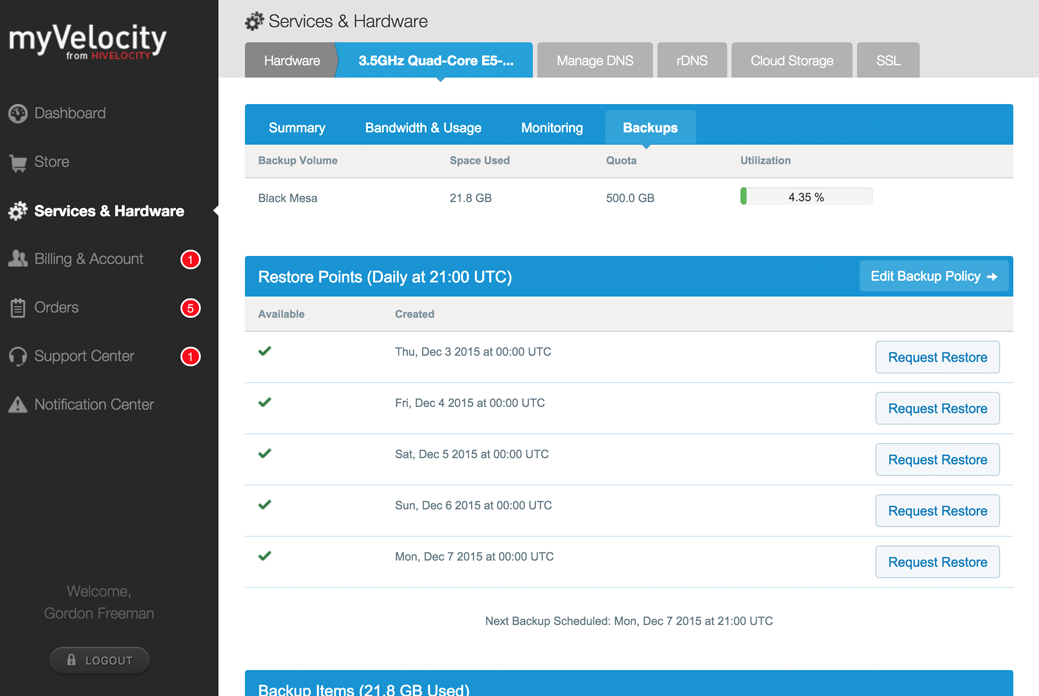
Task: Click the lock icon on Logout button
Action: [72, 660]
